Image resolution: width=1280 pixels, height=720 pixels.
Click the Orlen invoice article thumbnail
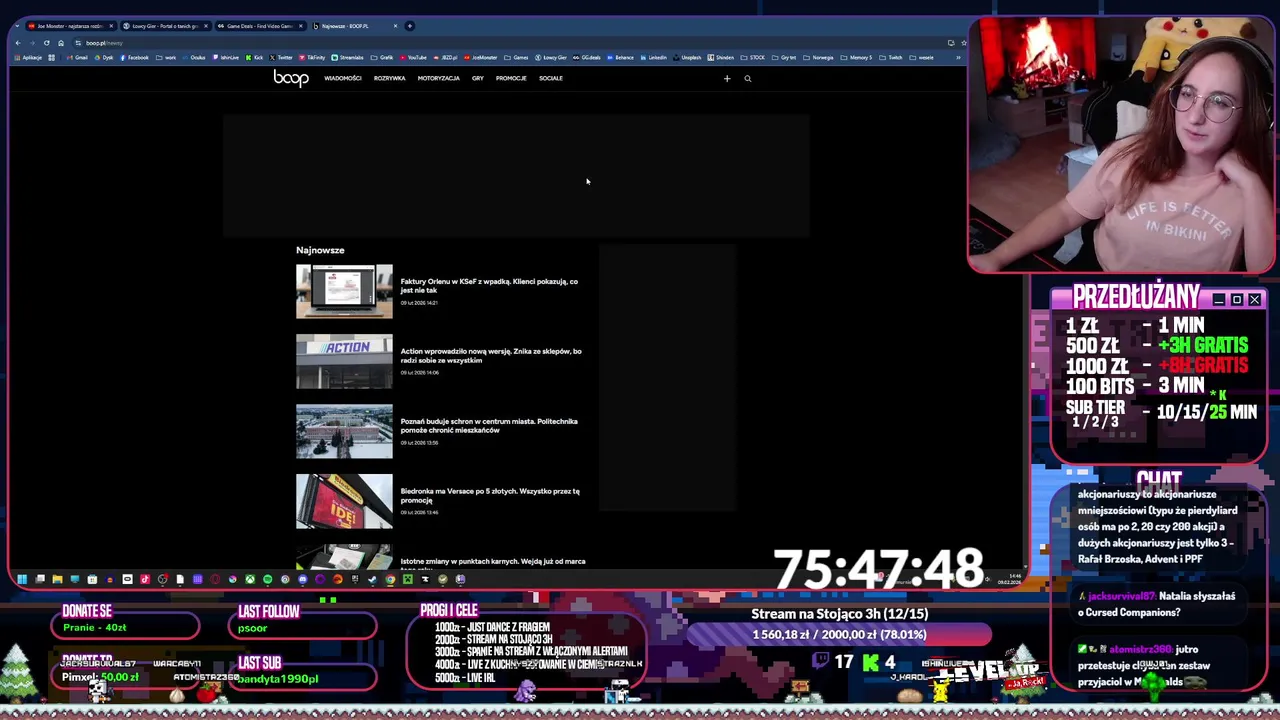point(344,291)
